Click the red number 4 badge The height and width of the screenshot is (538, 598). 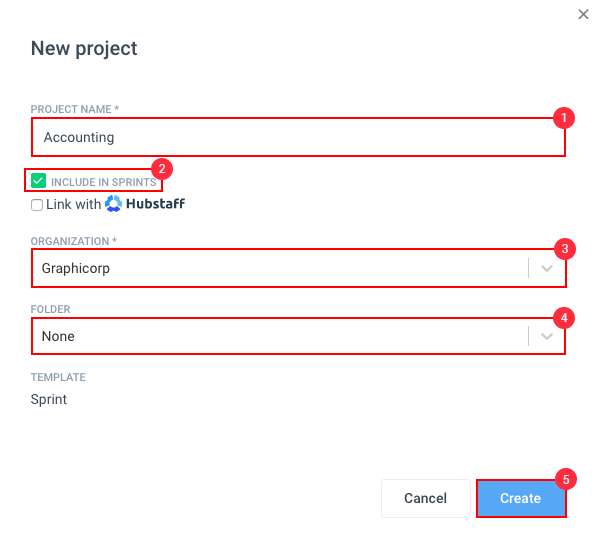[564, 318]
